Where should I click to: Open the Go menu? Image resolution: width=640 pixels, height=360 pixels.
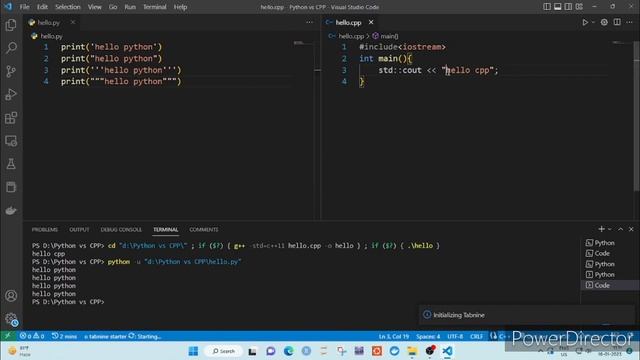pos(113,7)
